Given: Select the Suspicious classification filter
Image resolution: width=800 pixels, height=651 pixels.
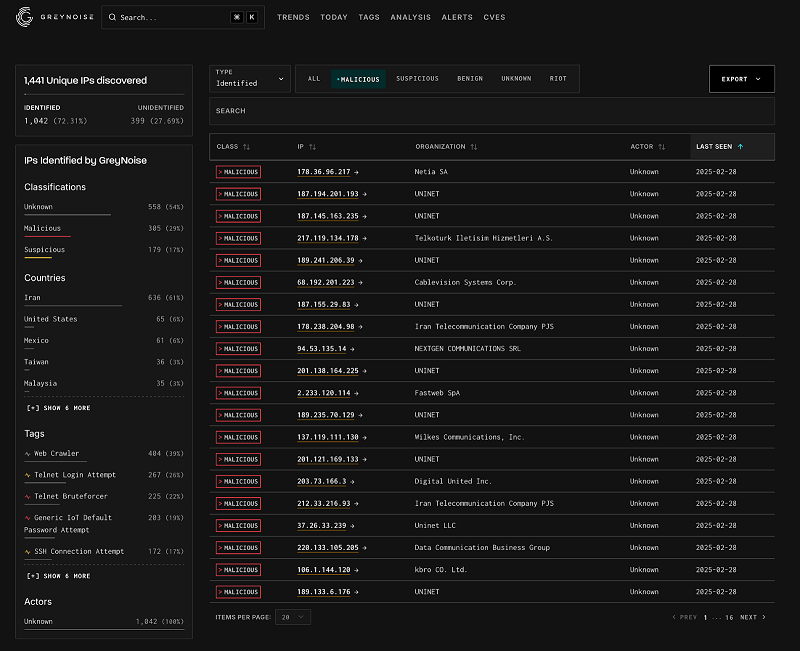Looking at the screenshot, I should 417,79.
